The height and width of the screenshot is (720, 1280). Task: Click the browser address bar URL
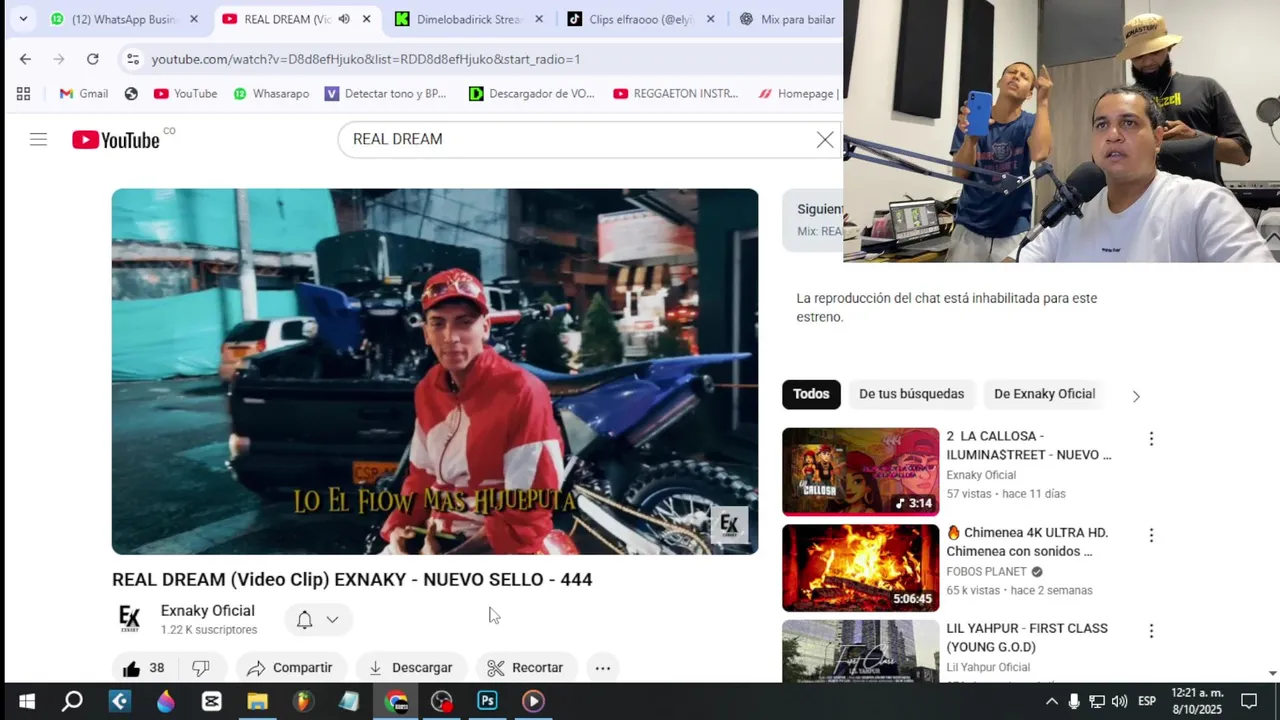click(x=366, y=59)
